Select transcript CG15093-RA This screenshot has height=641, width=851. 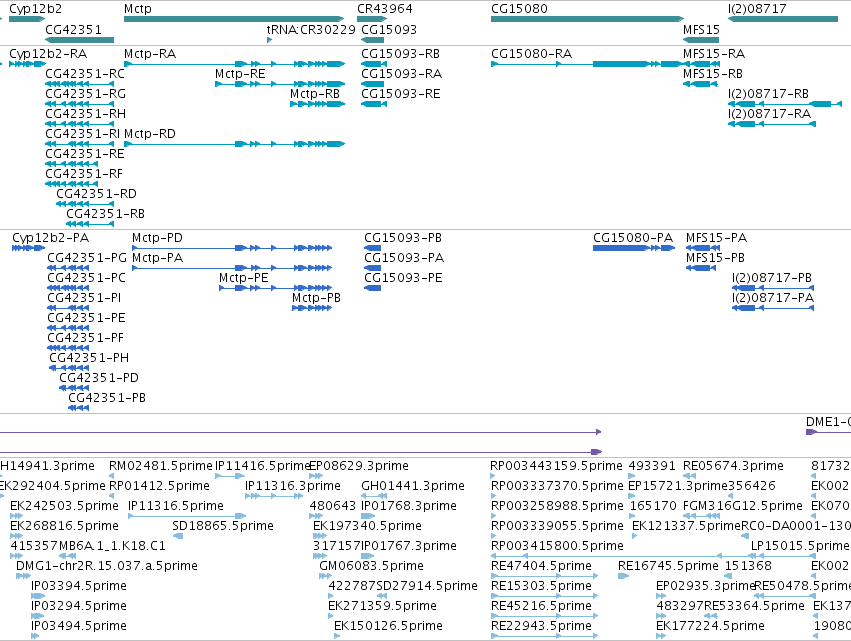coord(401,74)
